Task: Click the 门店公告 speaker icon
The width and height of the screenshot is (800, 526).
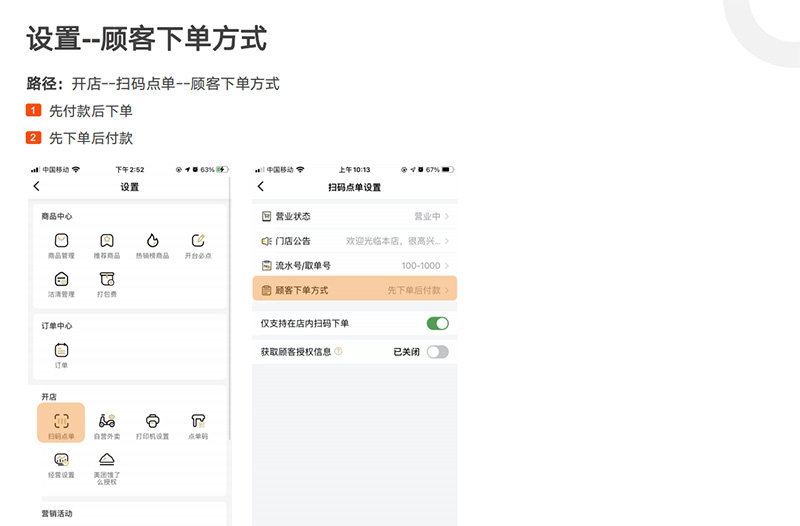Action: click(266, 241)
